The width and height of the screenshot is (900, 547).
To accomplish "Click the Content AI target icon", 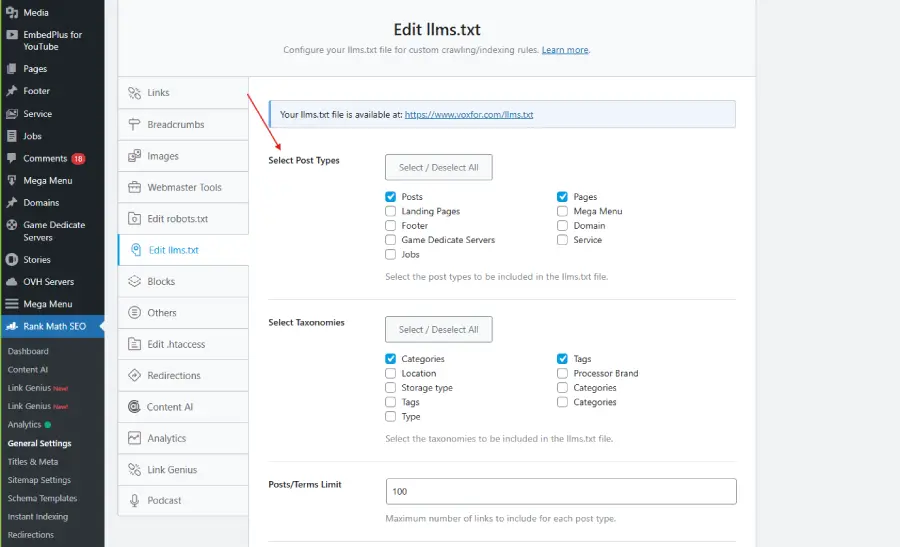I will [134, 406].
